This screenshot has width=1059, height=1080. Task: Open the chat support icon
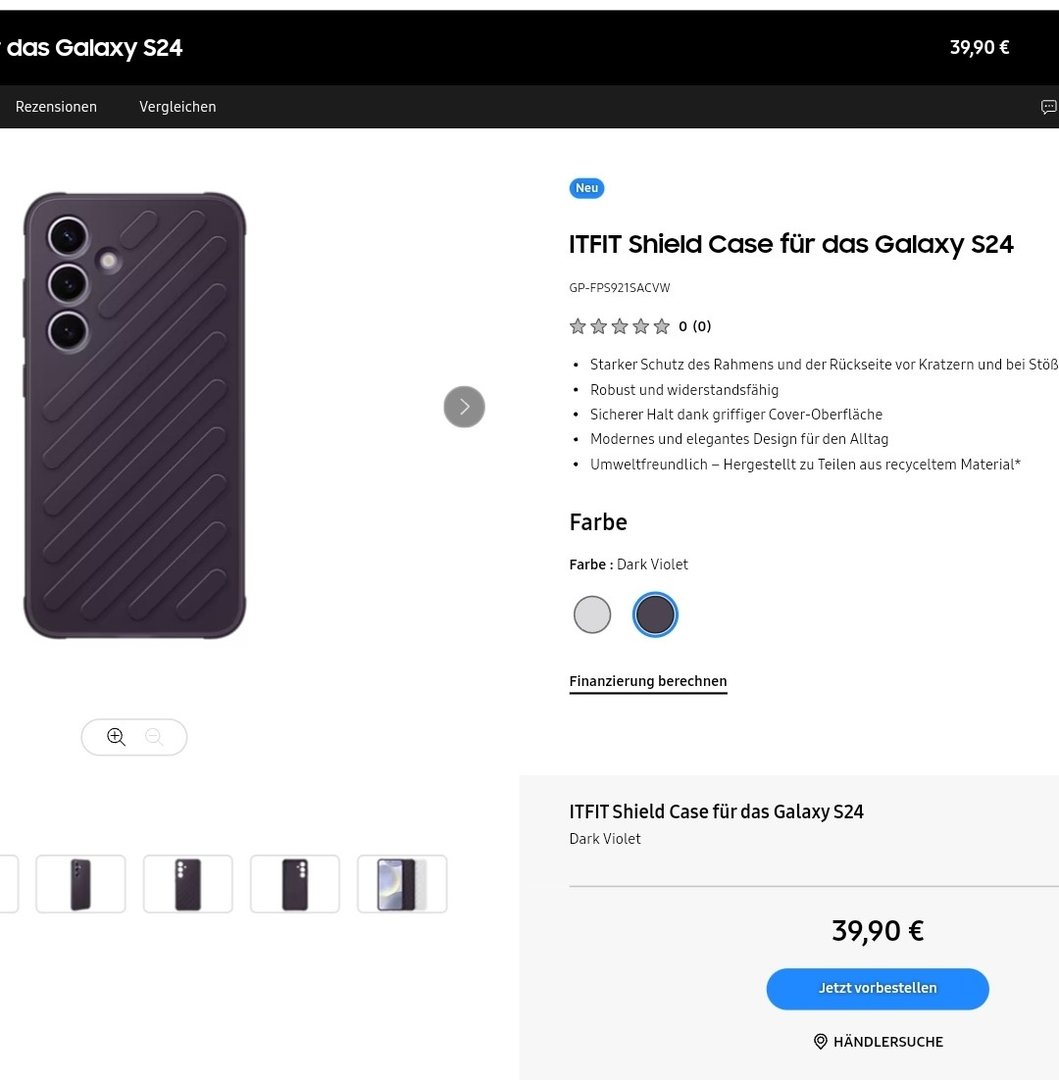tap(1048, 107)
